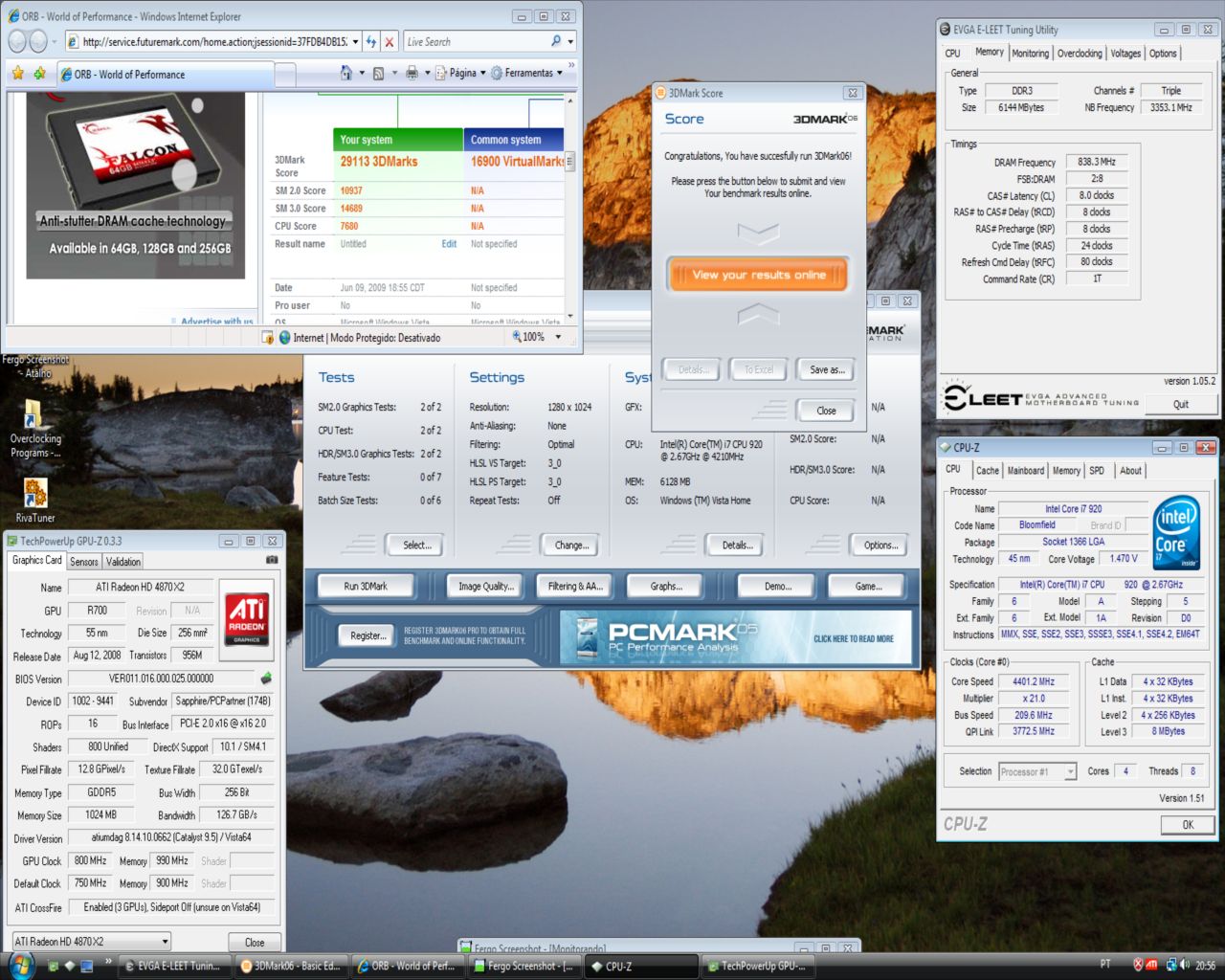Screen dimensions: 1225x980
Task: Click inside the Live Search input field
Action: tap(475, 42)
